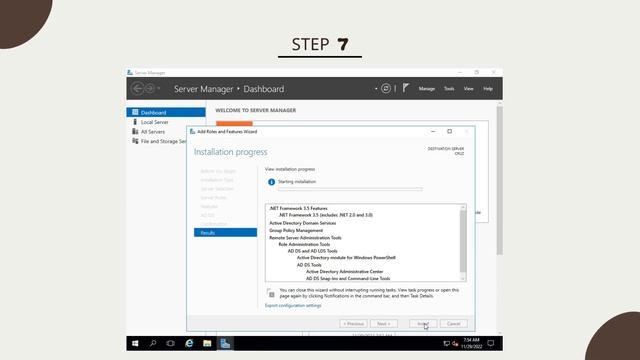The height and width of the screenshot is (360, 640).
Task: Click the installation progress bar
Action: point(350,189)
